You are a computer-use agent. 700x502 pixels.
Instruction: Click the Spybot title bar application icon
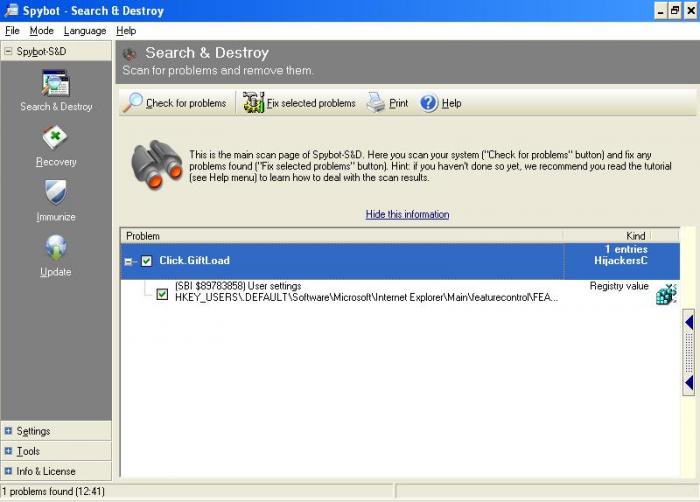tap(11, 10)
